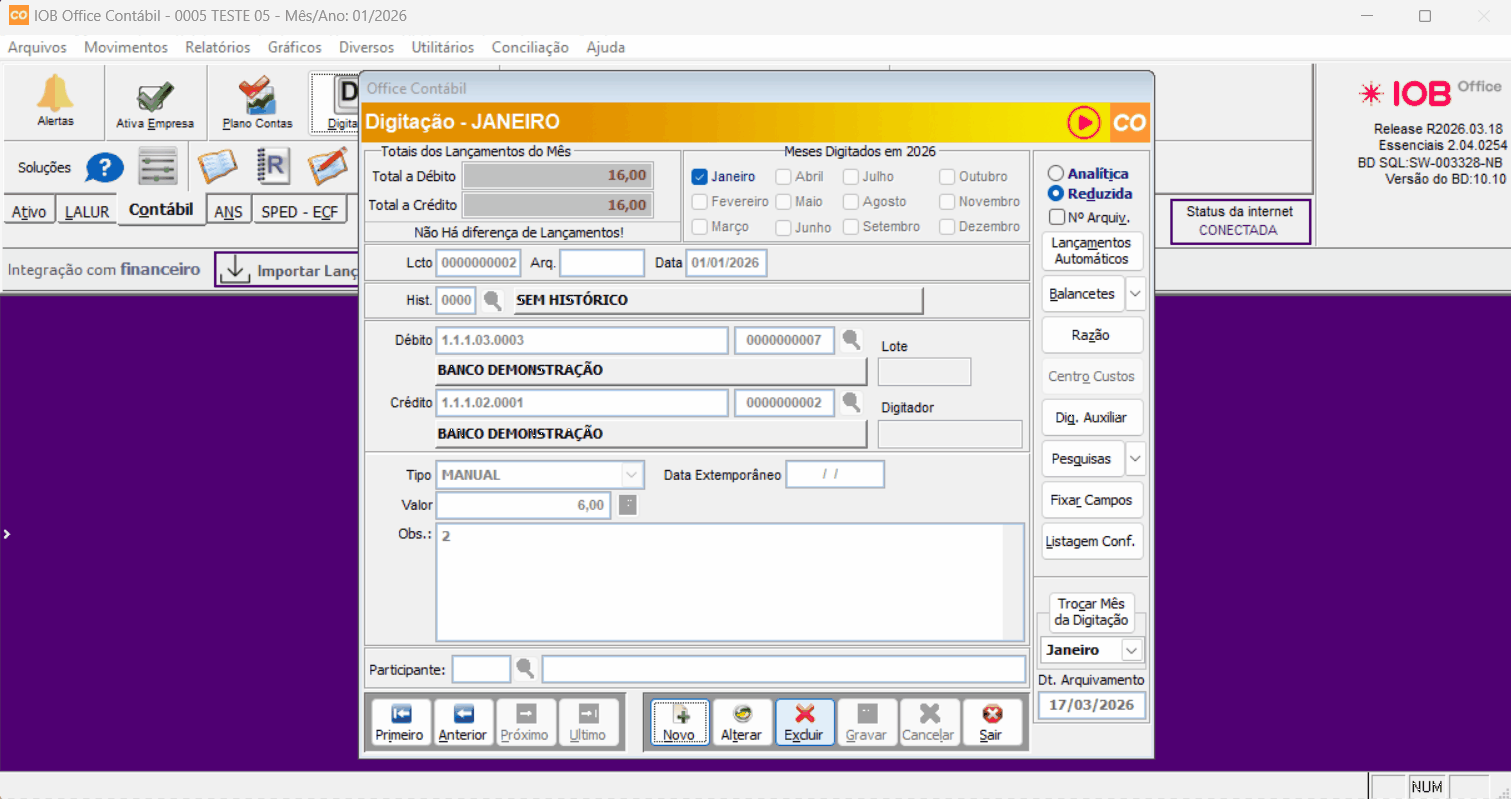Expand the Balancetes dropdown arrow
Image resolution: width=1511 pixels, height=799 pixels.
(x=1135, y=294)
